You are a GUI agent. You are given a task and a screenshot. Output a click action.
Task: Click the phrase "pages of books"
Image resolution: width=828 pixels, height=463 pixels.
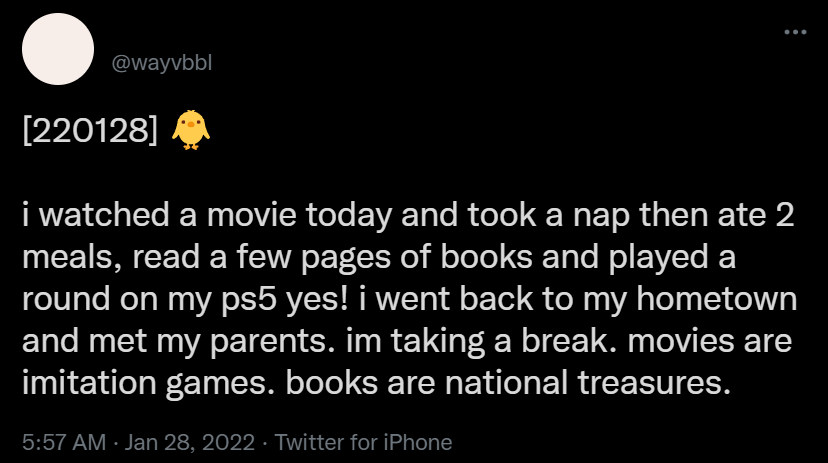(x=417, y=259)
